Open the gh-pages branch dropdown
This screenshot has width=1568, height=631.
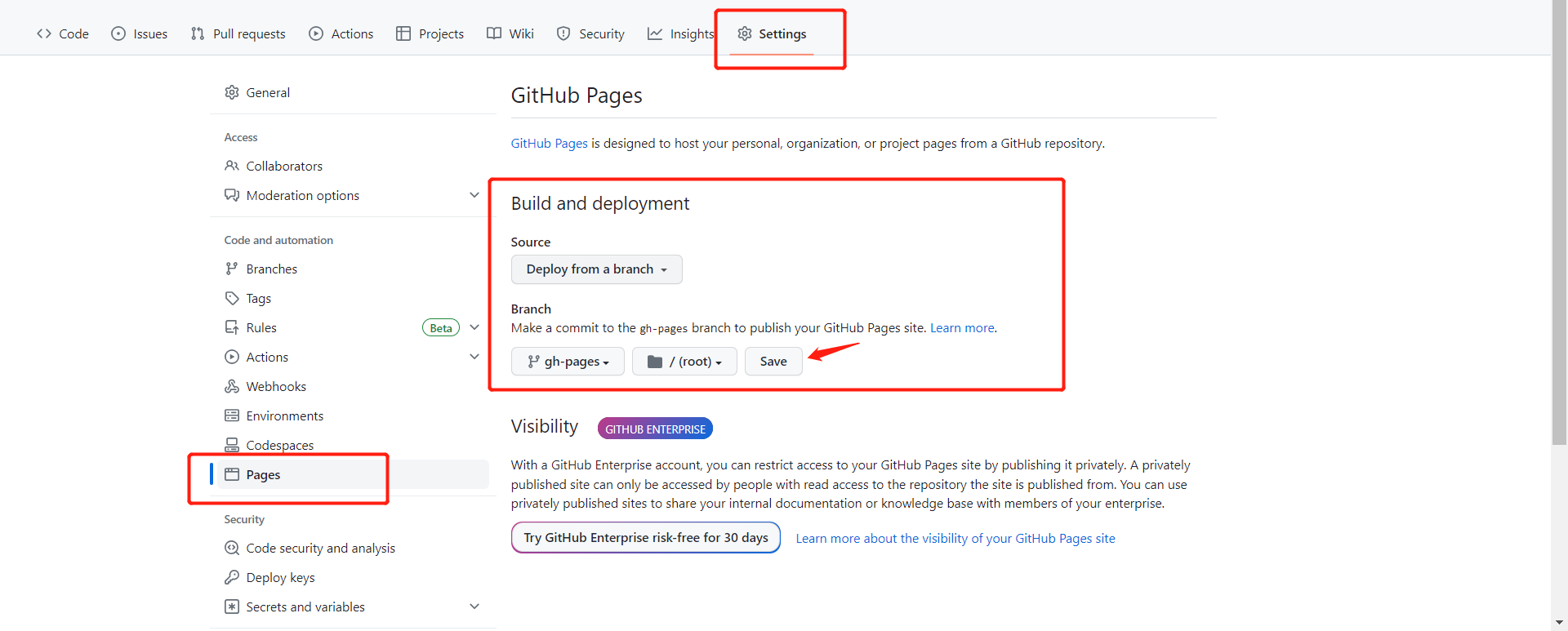pos(568,362)
